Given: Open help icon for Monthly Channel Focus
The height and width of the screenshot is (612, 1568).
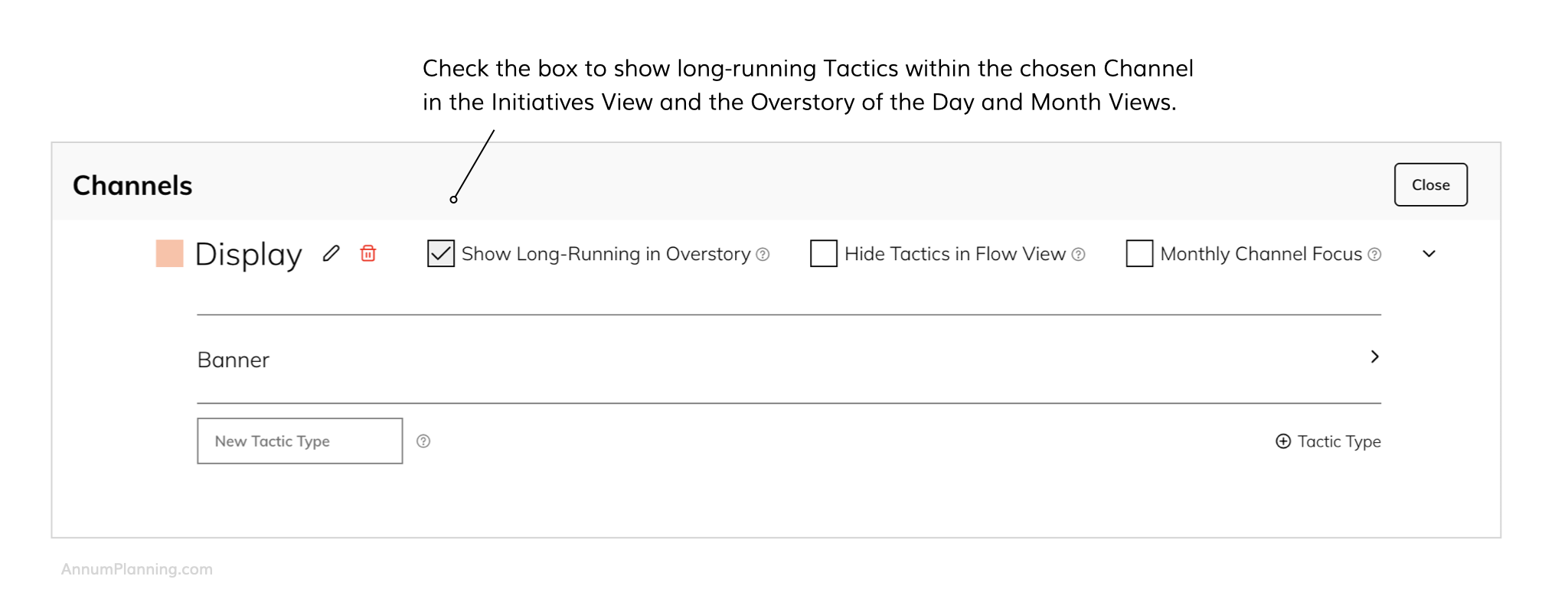Looking at the screenshot, I should (x=1374, y=254).
